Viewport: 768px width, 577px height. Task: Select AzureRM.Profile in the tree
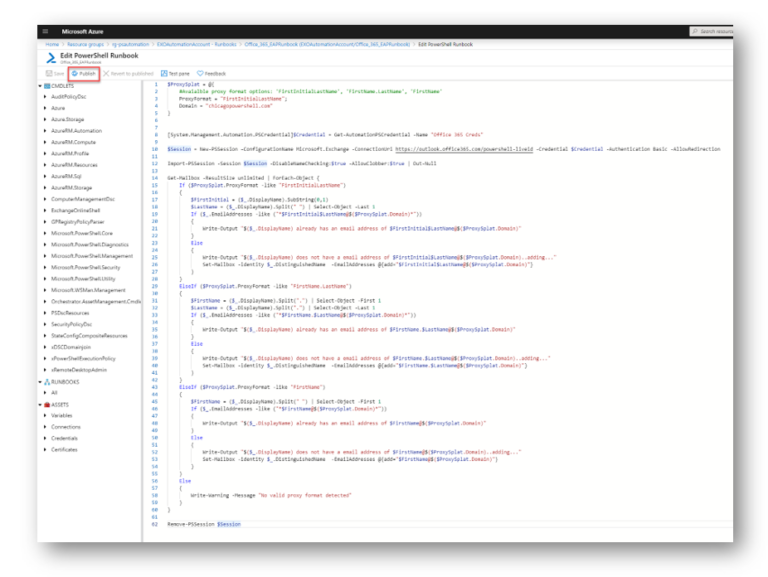[70, 153]
